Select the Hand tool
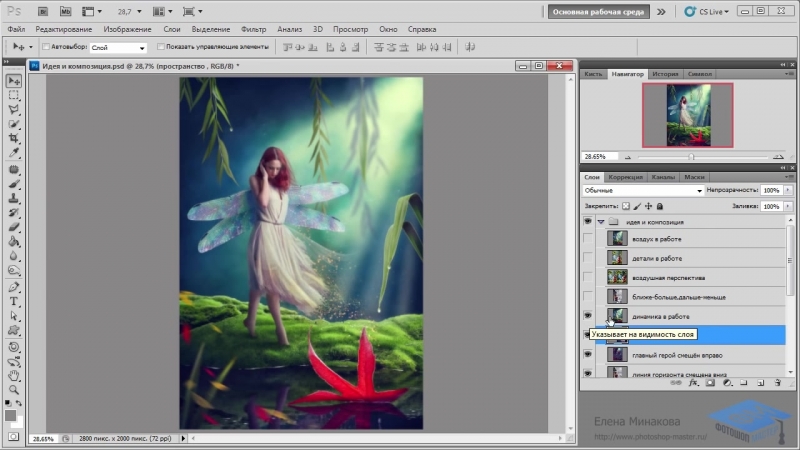This screenshot has width=800, height=450. [14, 376]
